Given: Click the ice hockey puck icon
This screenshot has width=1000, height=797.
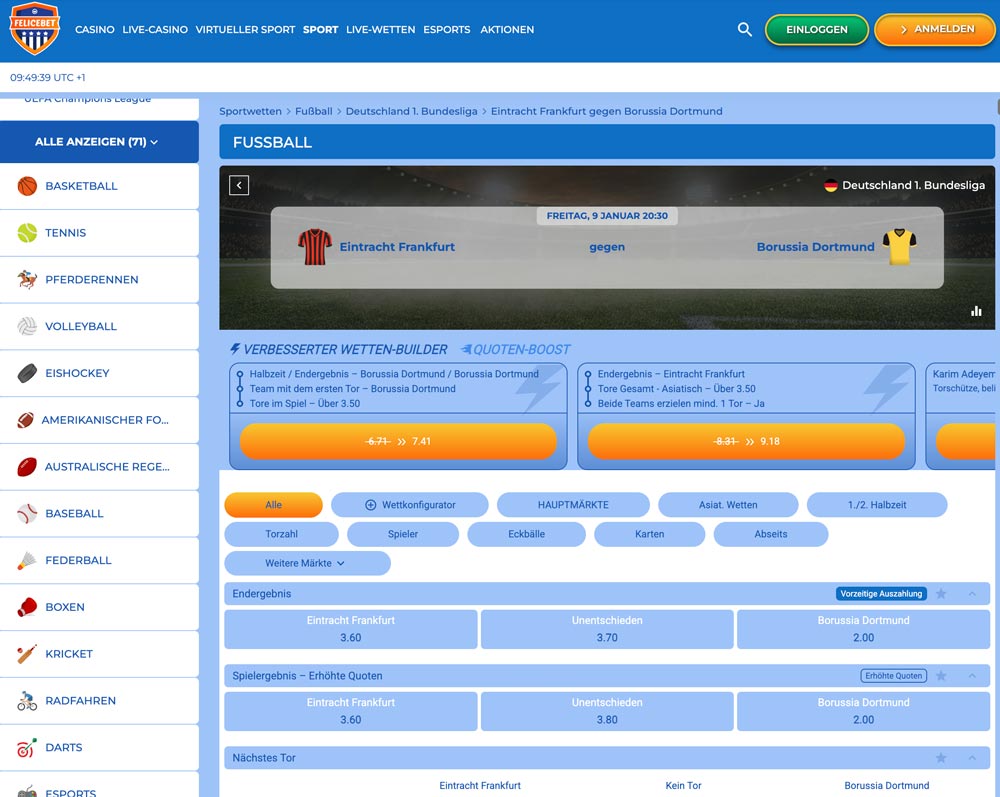Looking at the screenshot, I should [27, 373].
